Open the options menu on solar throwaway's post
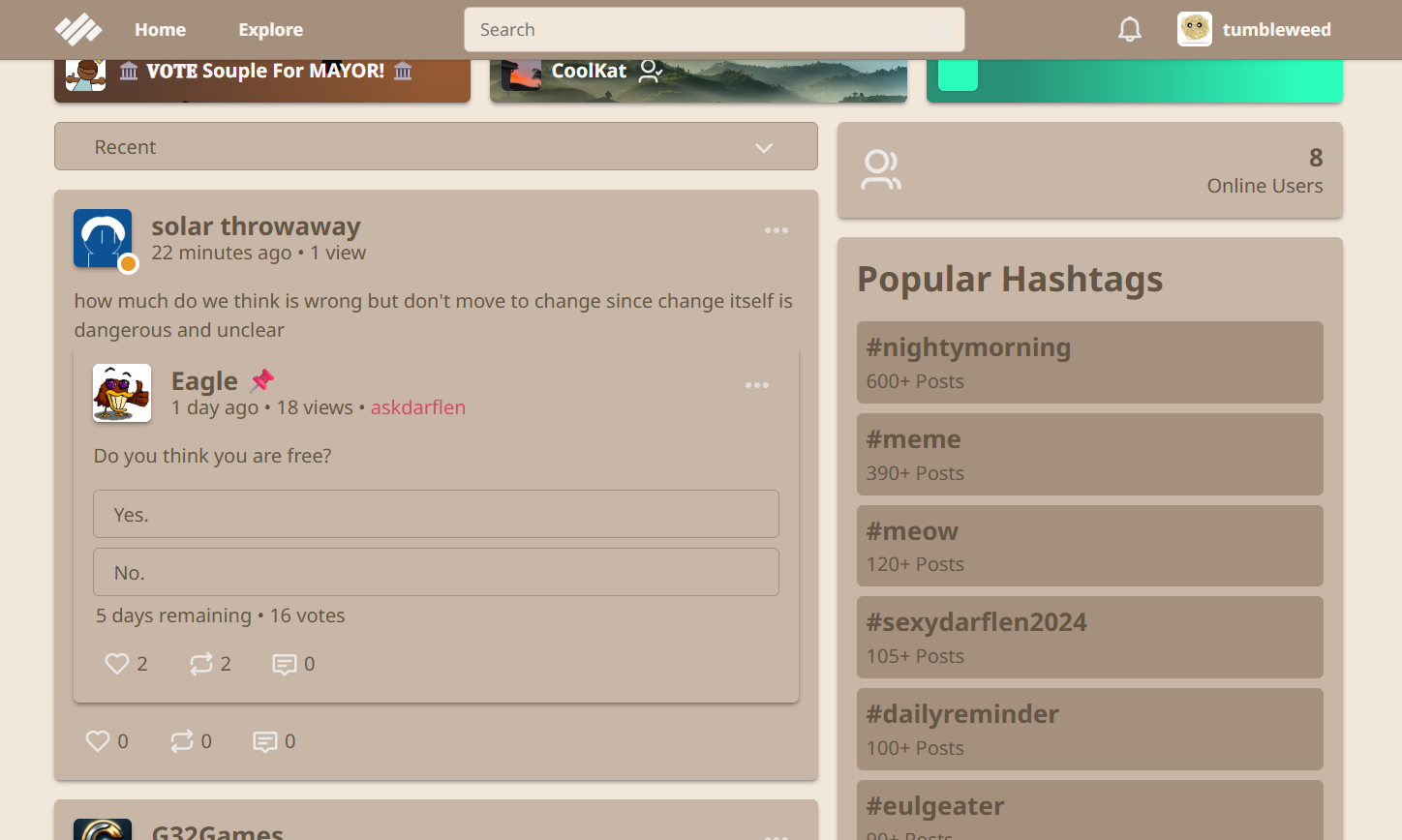 [x=776, y=230]
